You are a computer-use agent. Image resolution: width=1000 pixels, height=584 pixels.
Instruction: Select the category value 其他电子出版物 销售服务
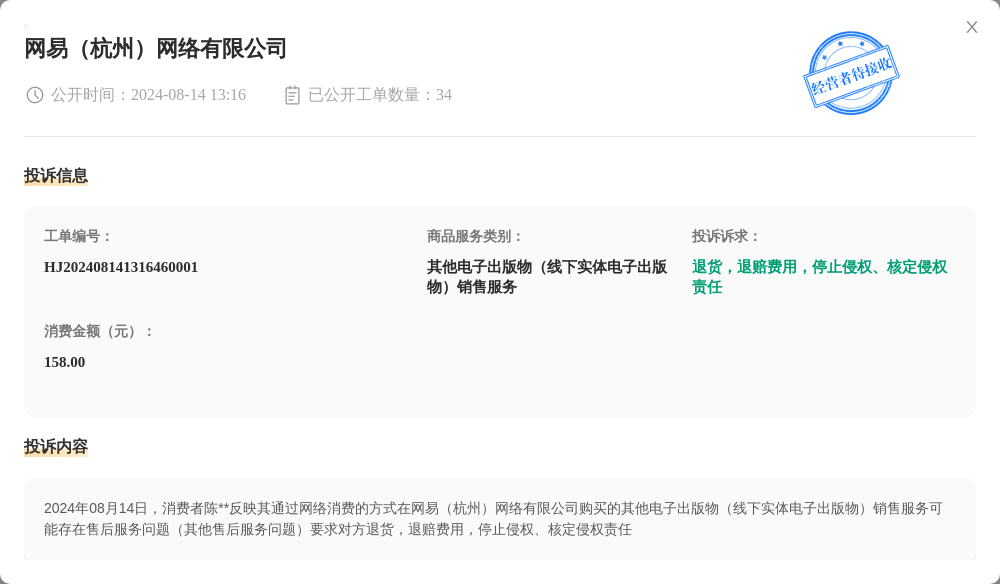click(547, 277)
